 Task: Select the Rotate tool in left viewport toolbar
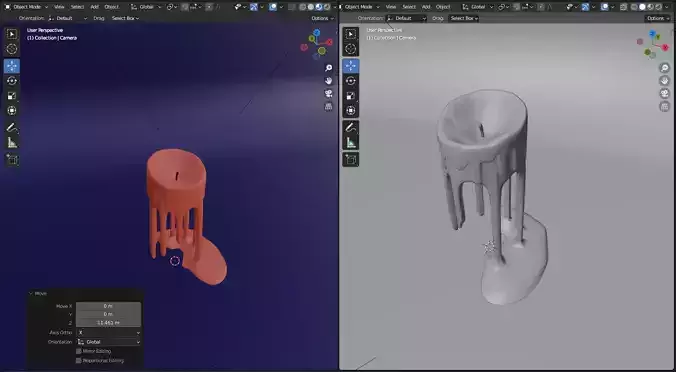pyautogui.click(x=12, y=81)
